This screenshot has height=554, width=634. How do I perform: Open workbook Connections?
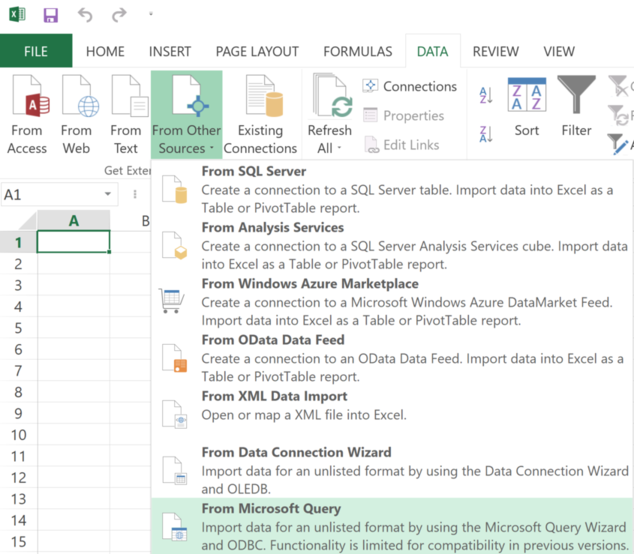[x=410, y=86]
